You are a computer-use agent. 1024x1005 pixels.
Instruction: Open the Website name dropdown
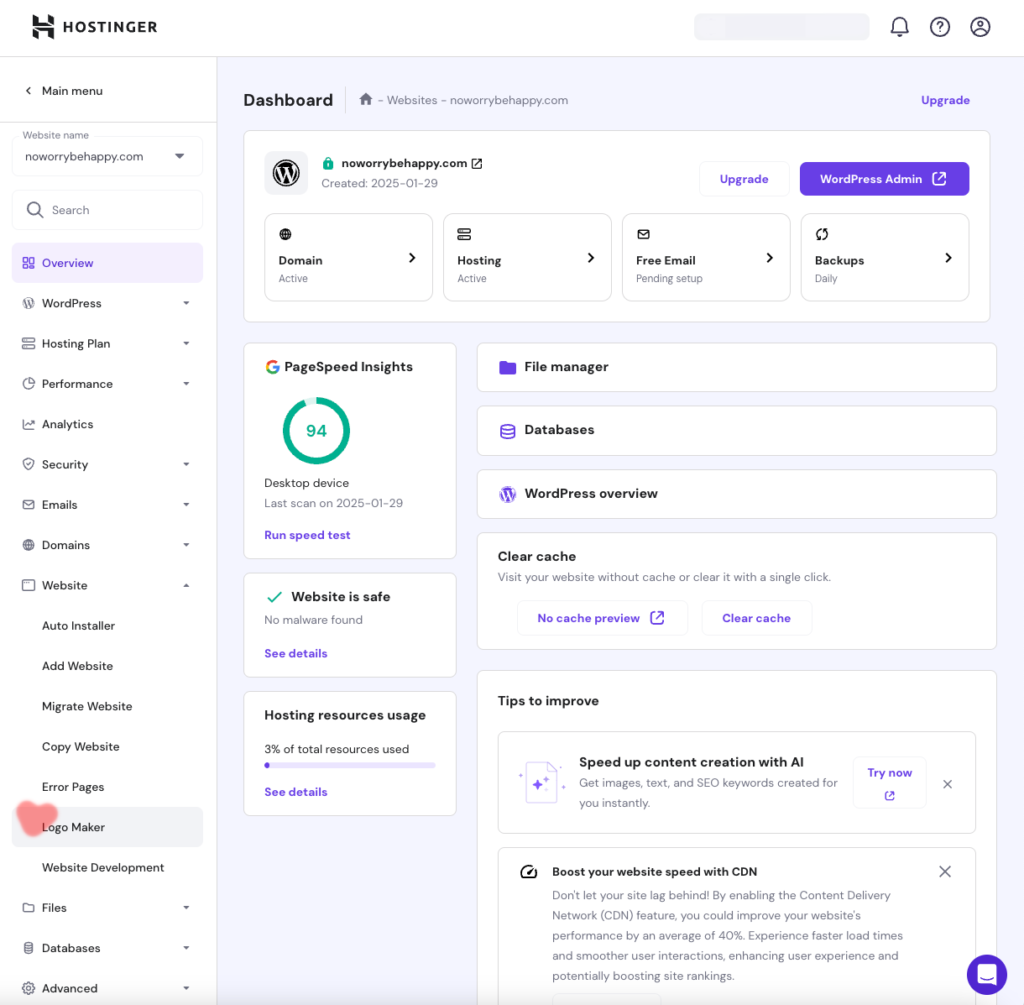tap(107, 156)
